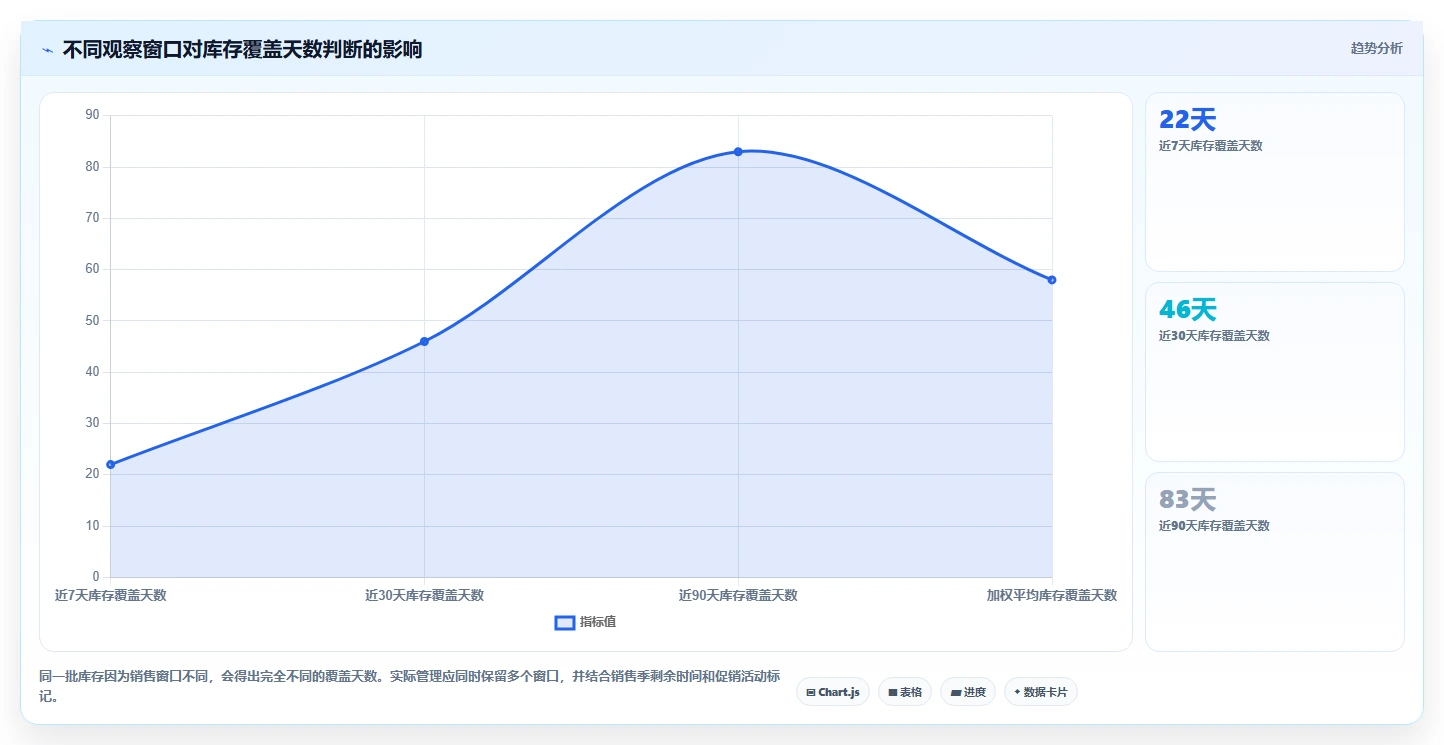This screenshot has width=1444, height=745.
Task: Click the peak data point at 近90天
Action: (x=738, y=152)
